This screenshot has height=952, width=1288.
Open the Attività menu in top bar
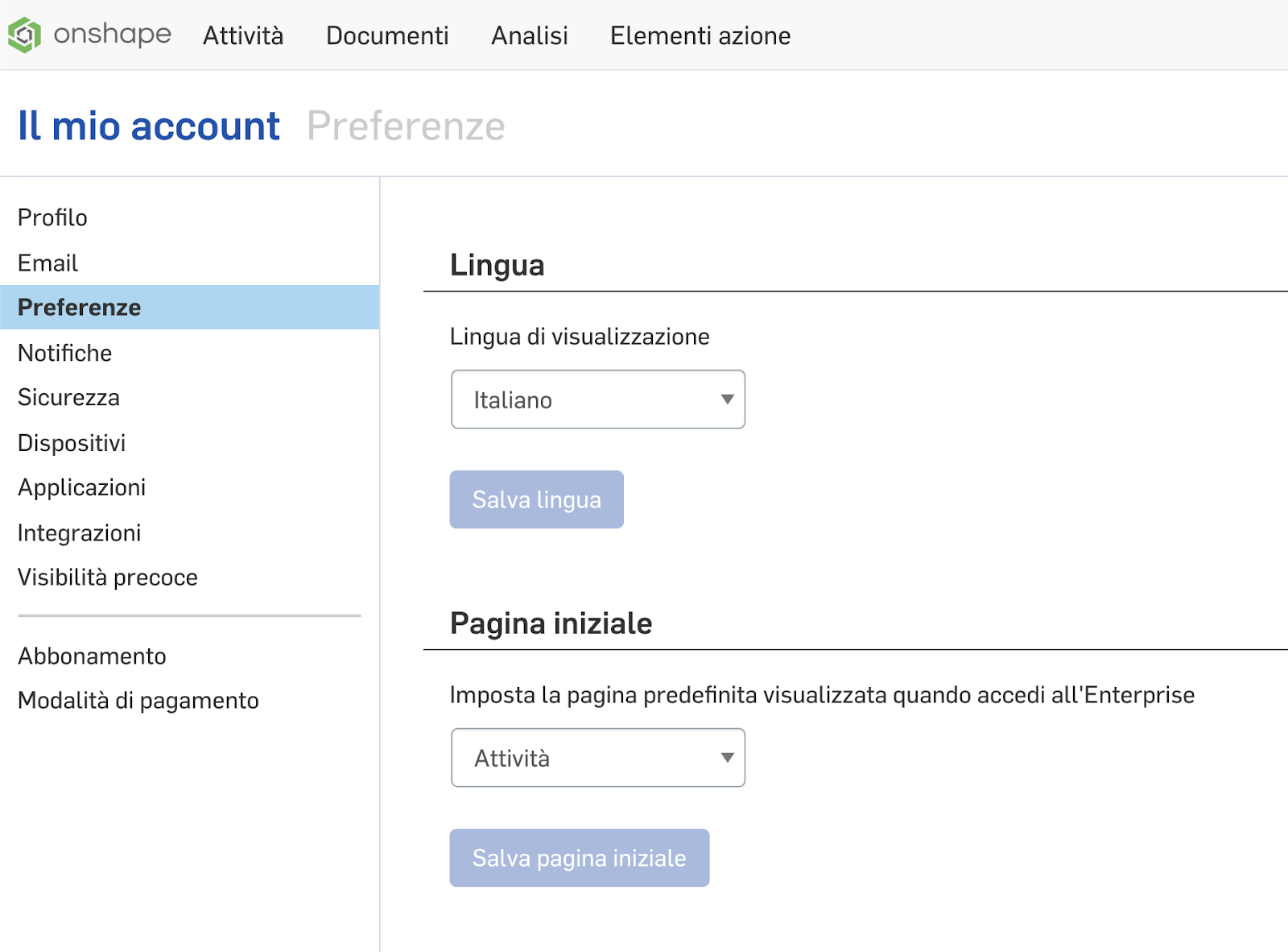pyautogui.click(x=243, y=35)
